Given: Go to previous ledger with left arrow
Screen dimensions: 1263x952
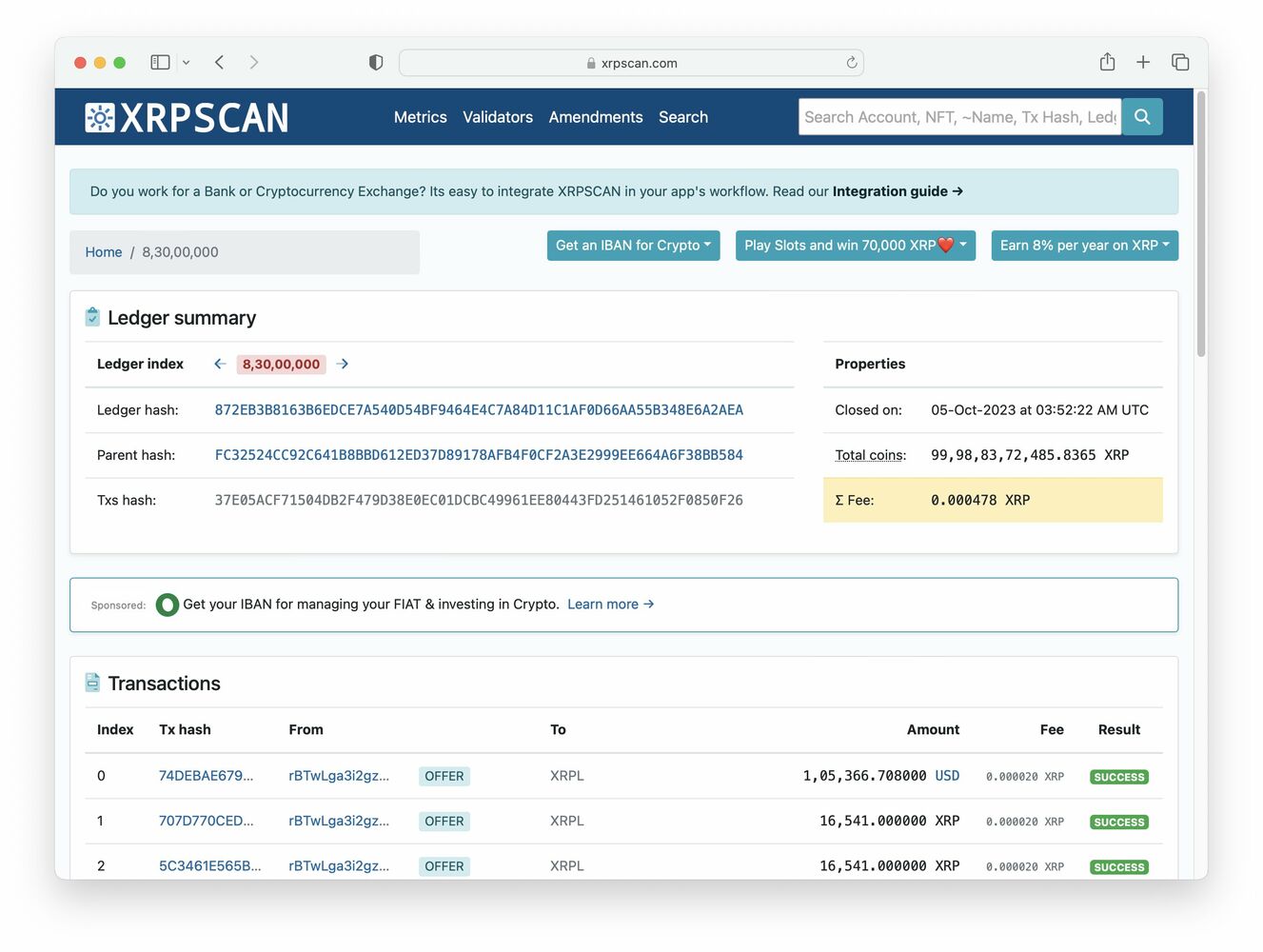Looking at the screenshot, I should (220, 364).
